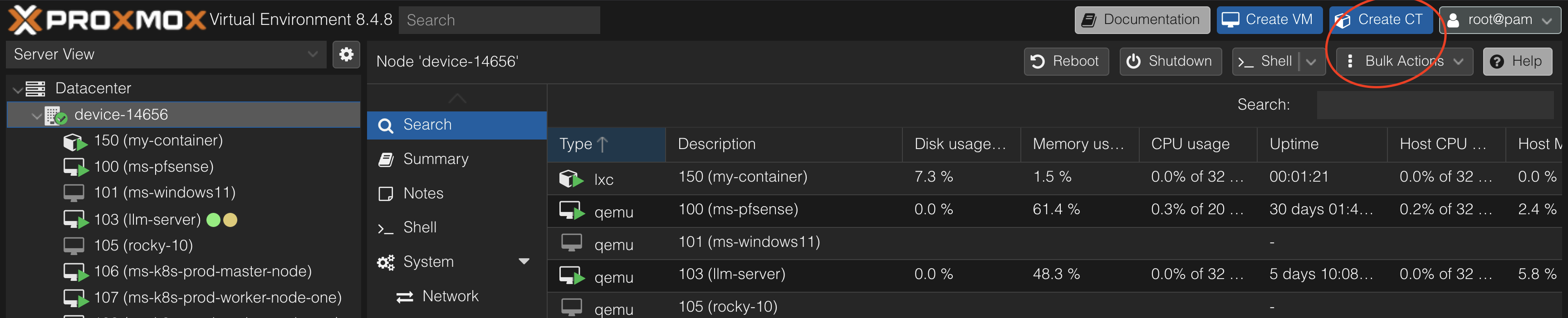Viewport: 1568px width, 318px height.
Task: Click the green tag dot on llm-server
Action: 214,220
